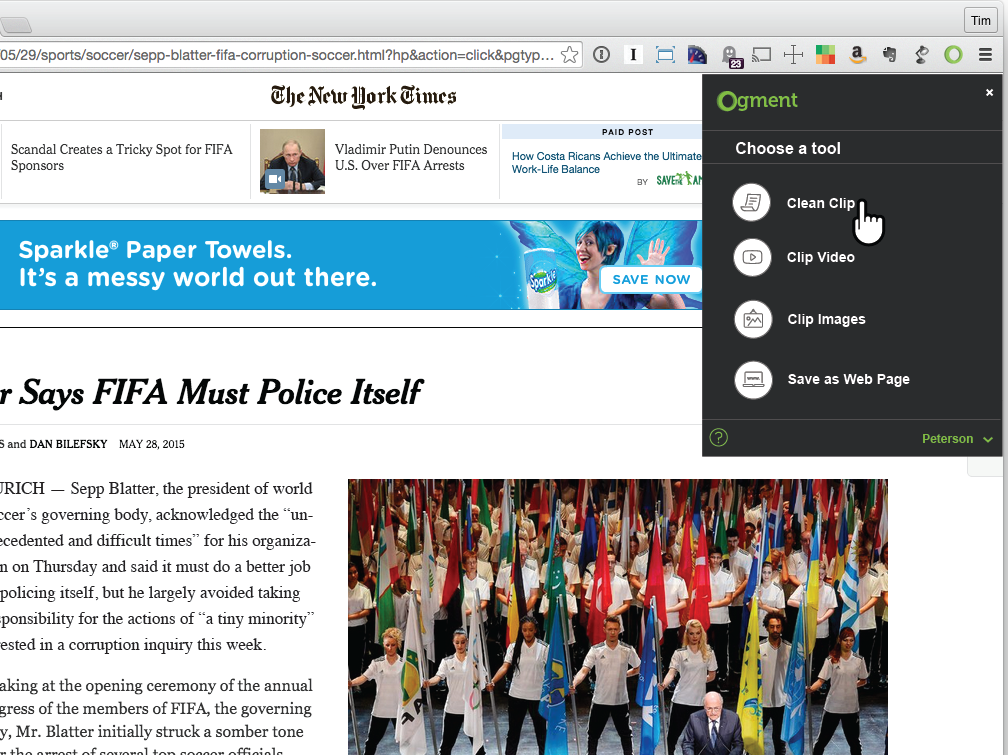Click the desk lamp extension icon
This screenshot has height=755, width=1008.
[922, 55]
